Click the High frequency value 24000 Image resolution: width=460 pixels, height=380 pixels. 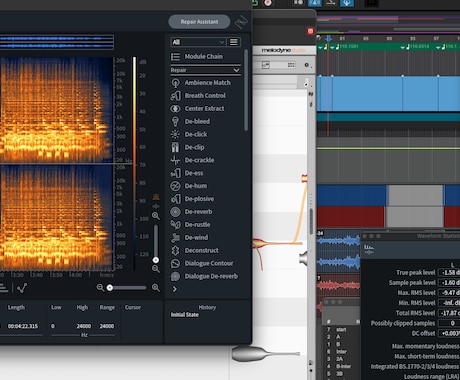click(x=83, y=326)
